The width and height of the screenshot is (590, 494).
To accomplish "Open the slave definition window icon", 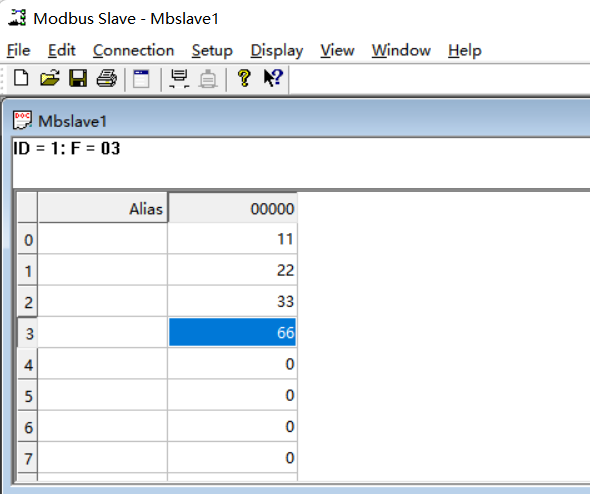I will 141,79.
